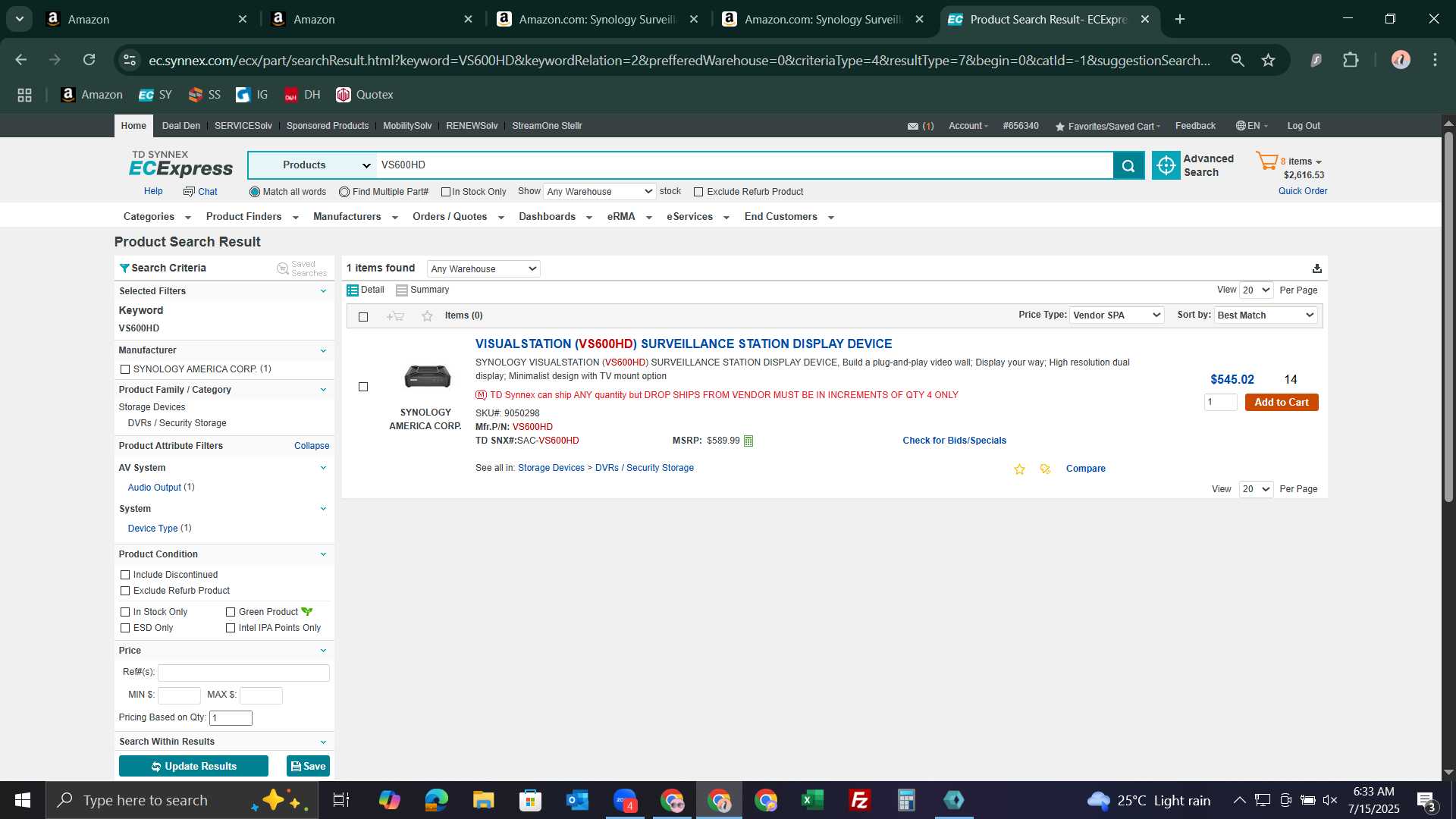This screenshot has width=1456, height=819.
Task: Open MSRP price calculator icon
Action: [748, 441]
